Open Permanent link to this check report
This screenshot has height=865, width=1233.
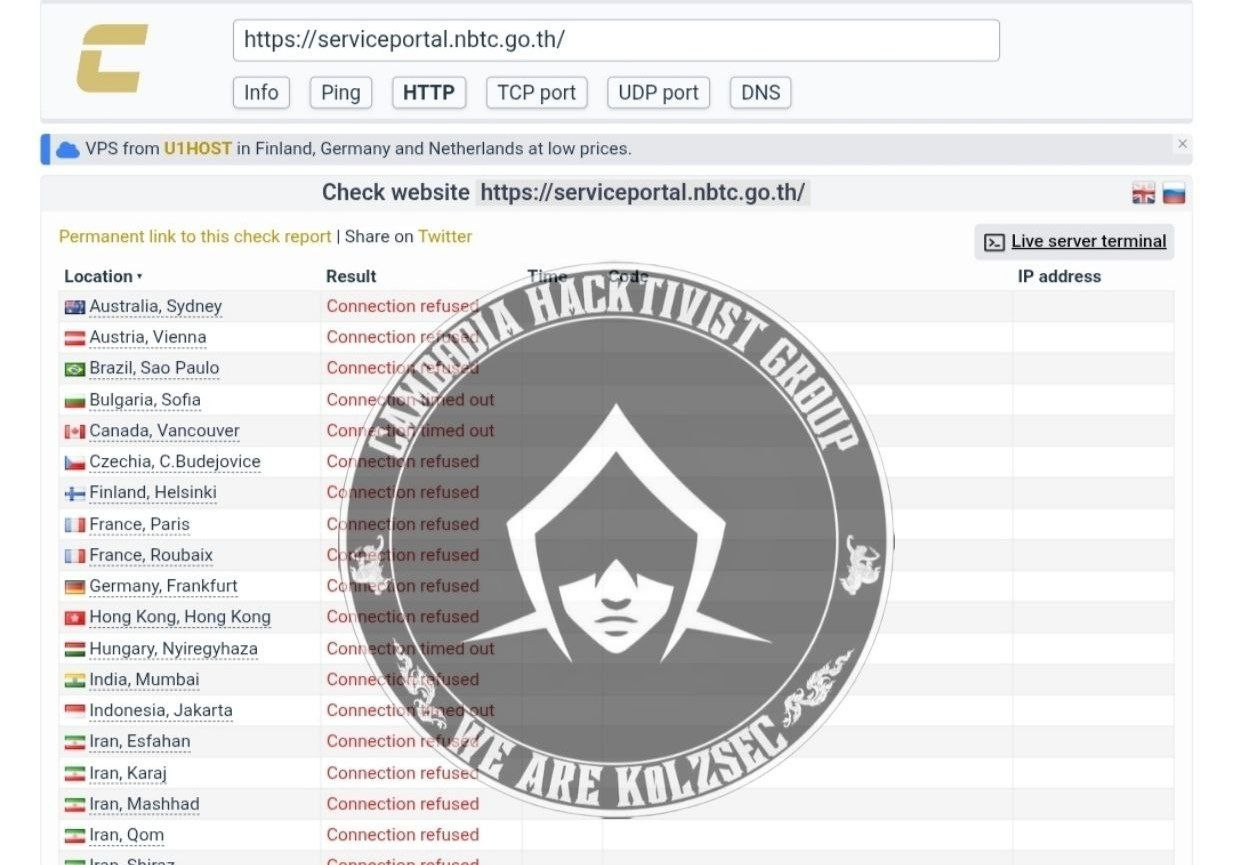[195, 237]
